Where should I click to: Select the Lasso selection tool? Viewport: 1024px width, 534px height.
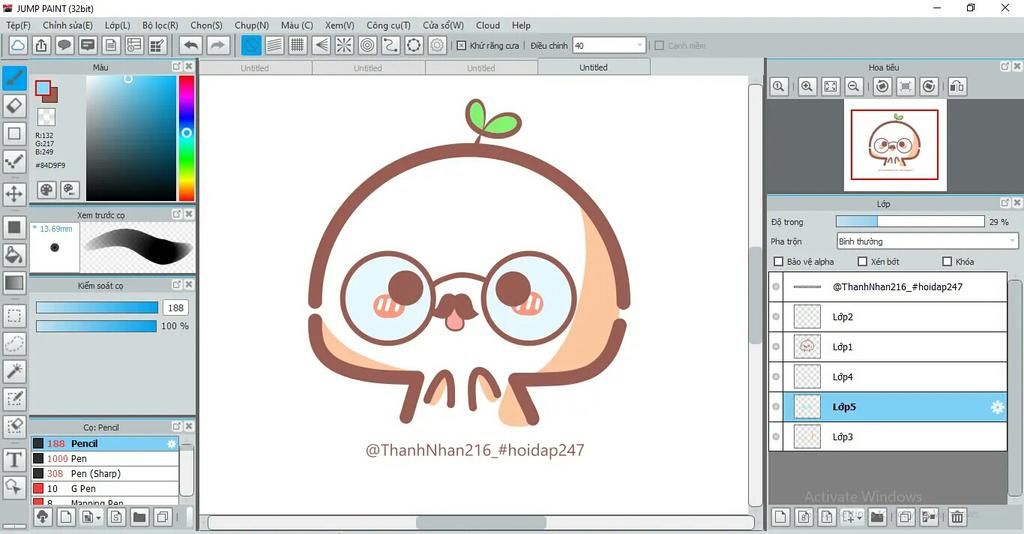click(14, 343)
